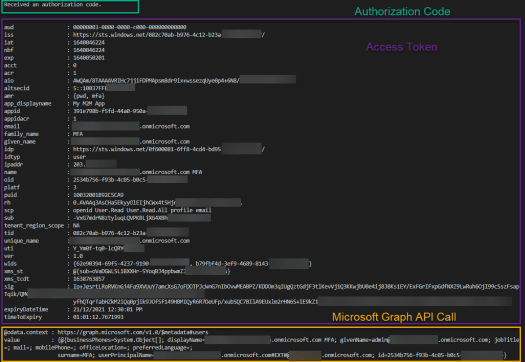Click the "aio" claim label
The image size is (525, 362).
pyautogui.click(x=9, y=81)
